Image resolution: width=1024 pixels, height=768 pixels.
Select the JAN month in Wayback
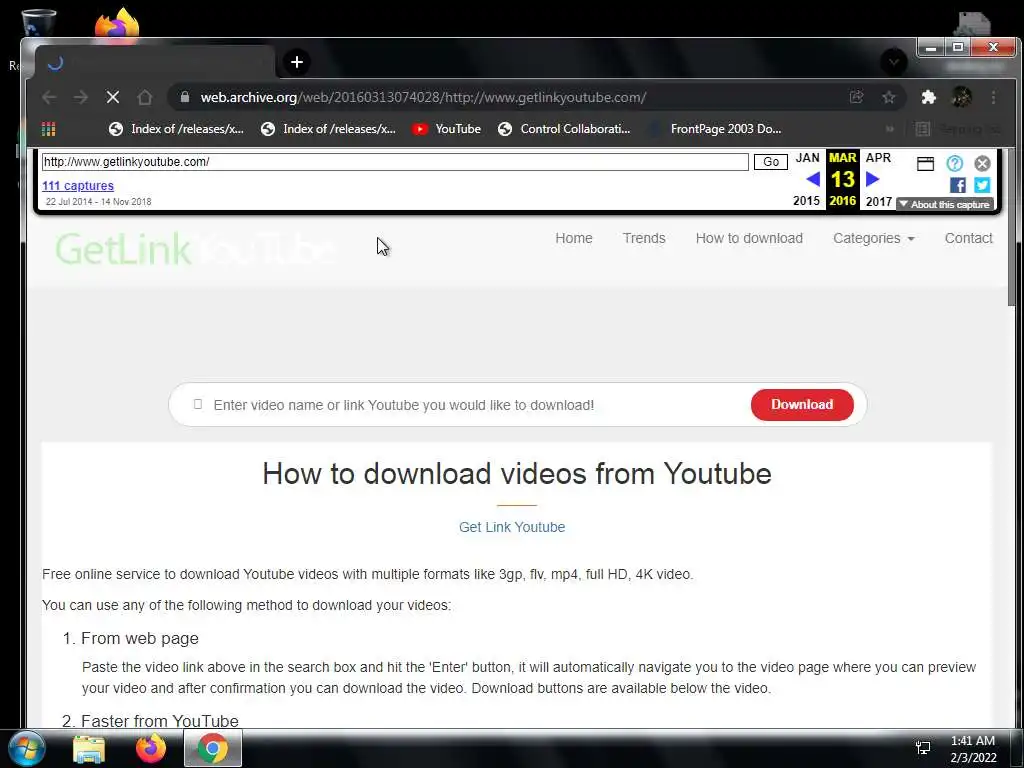tap(808, 158)
